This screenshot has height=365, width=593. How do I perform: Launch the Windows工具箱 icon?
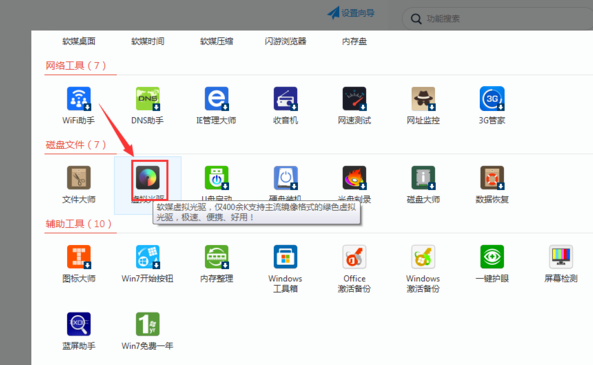pos(286,256)
